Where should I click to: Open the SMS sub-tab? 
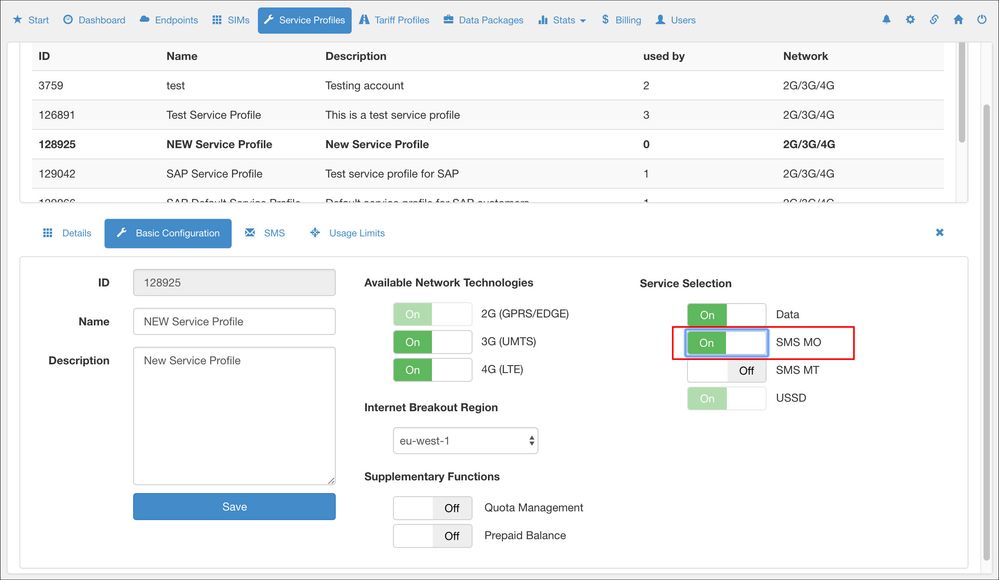click(265, 233)
